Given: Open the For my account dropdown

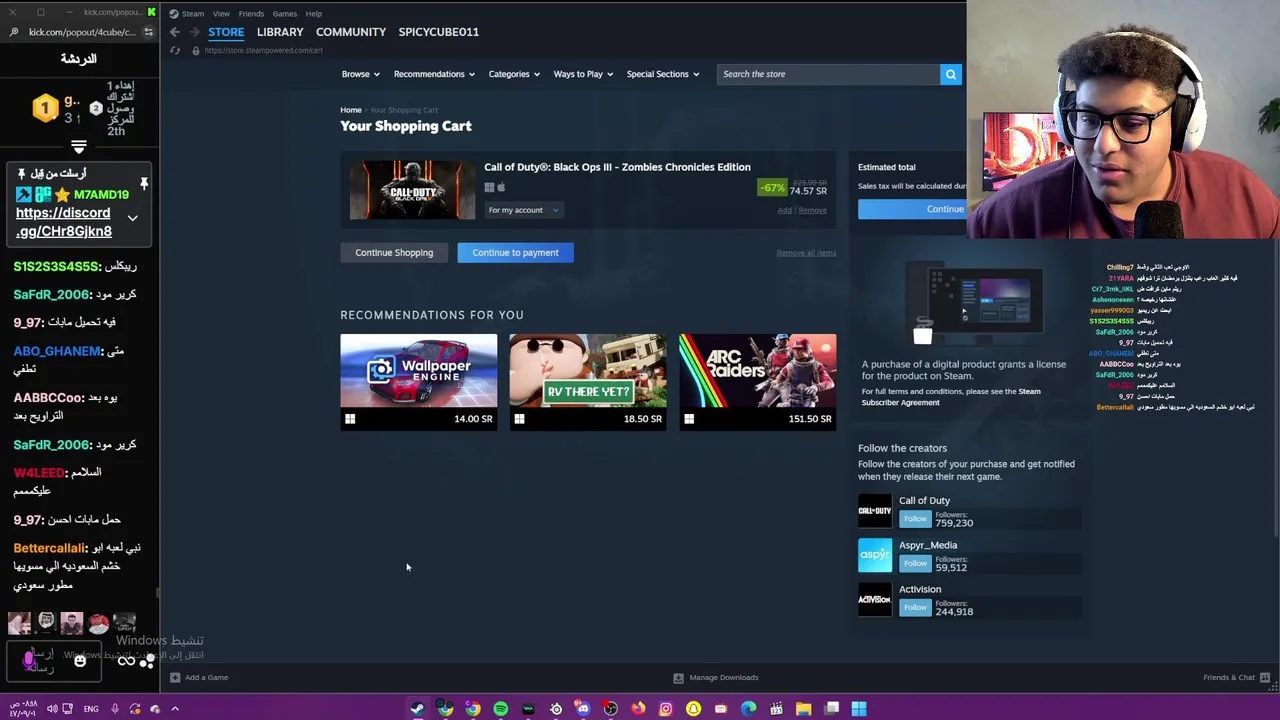Looking at the screenshot, I should click(x=523, y=210).
